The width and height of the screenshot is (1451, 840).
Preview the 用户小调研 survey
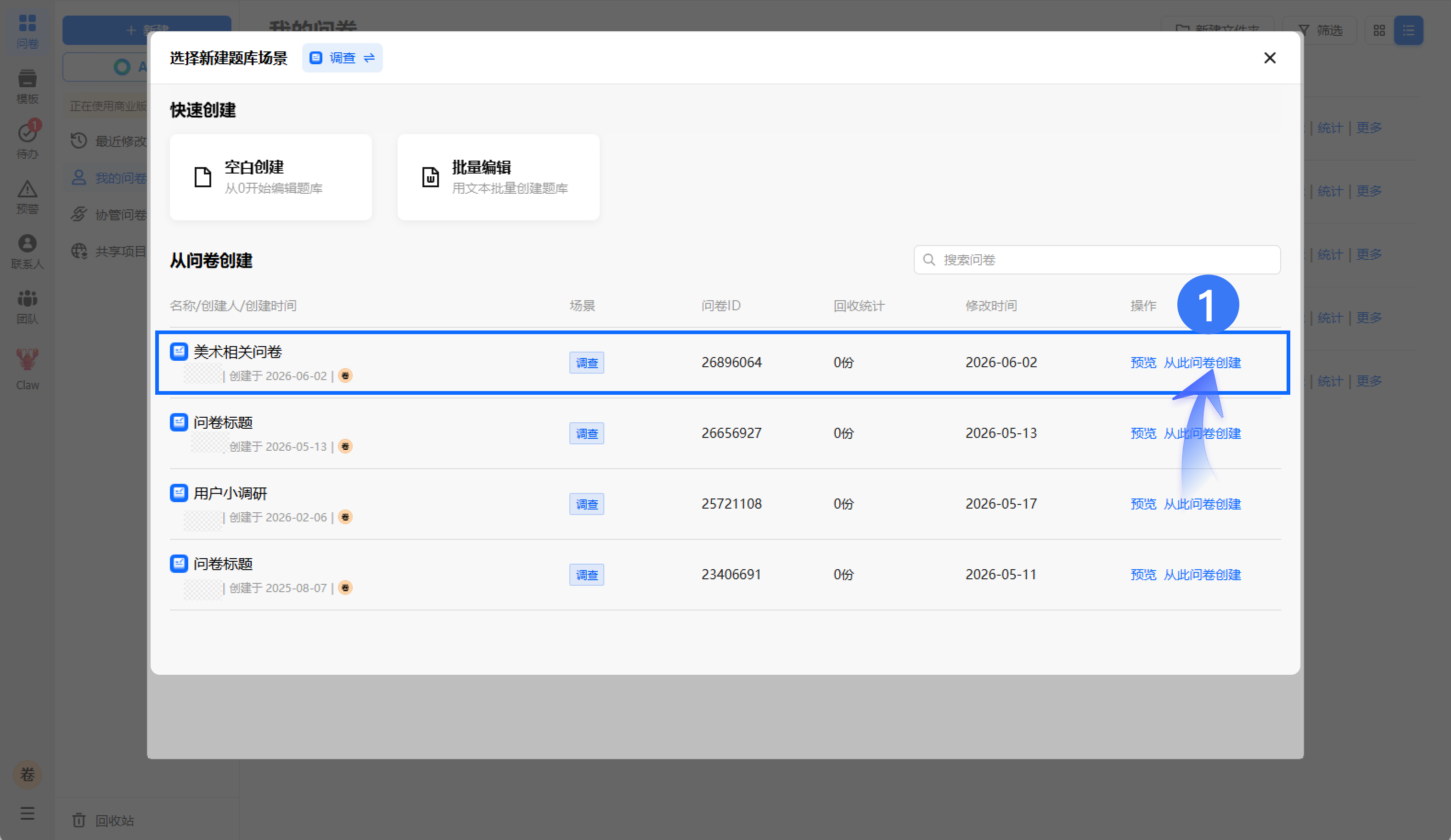point(1143,504)
